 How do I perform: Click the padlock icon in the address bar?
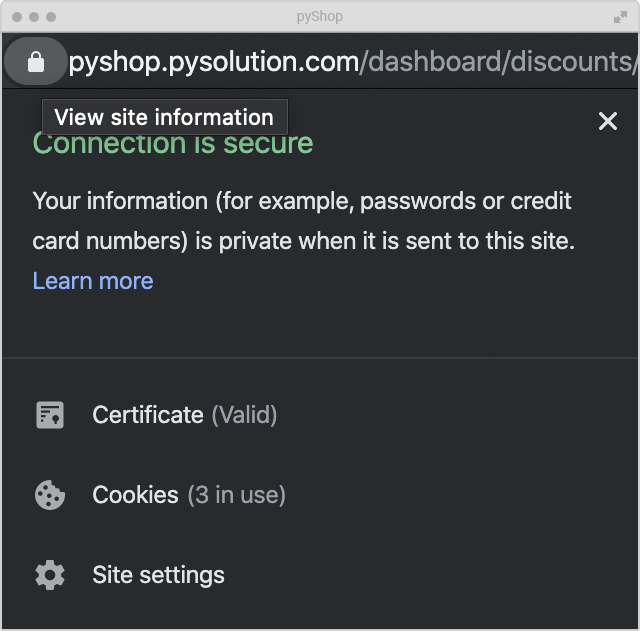pyautogui.click(x=36, y=62)
